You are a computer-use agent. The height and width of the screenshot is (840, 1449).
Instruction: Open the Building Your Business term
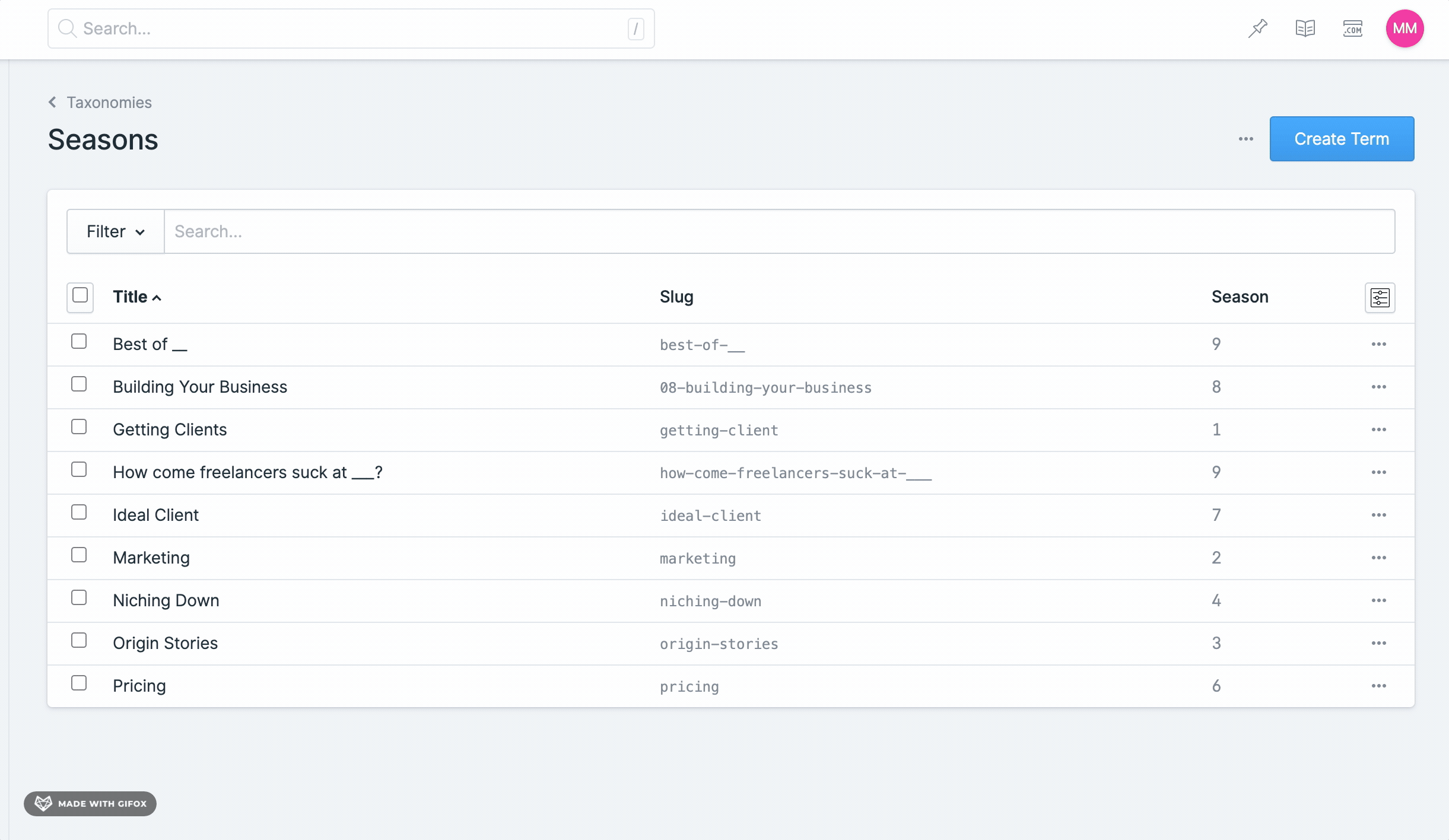pos(200,387)
